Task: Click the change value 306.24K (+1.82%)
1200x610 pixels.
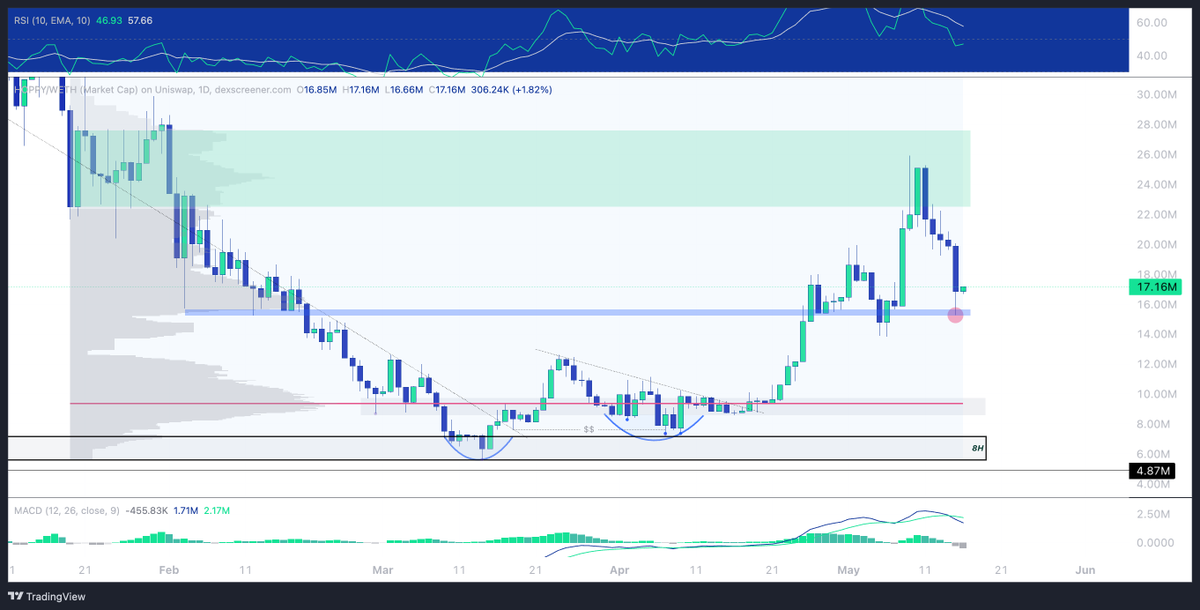Action: point(510,89)
